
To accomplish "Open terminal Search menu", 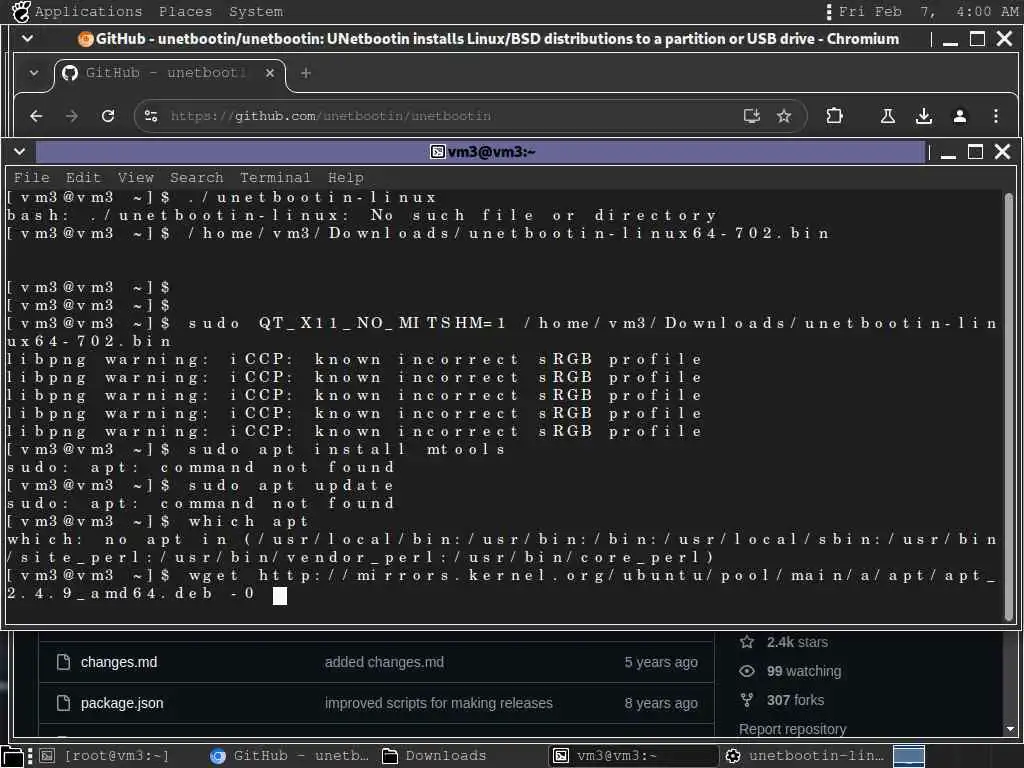I will (x=197, y=178).
